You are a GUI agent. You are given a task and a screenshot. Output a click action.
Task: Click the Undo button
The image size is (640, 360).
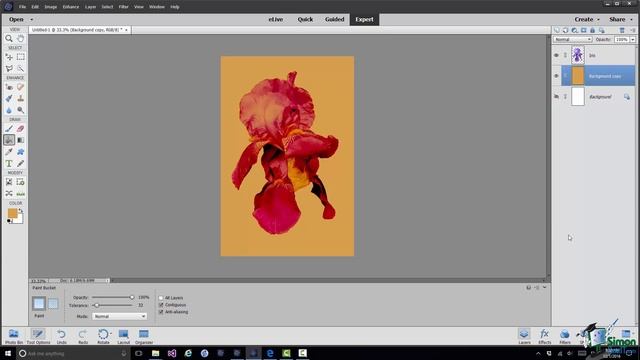(x=61, y=336)
